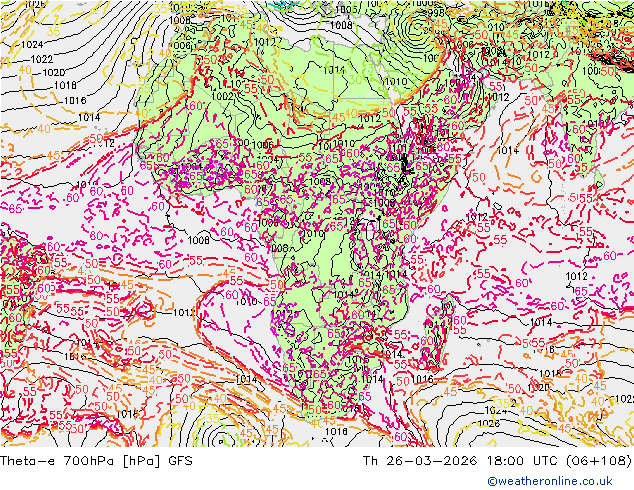Click the 'Theta-e 700hPa [hPa] GFS' title text
The height and width of the screenshot is (490, 634).
96,460
